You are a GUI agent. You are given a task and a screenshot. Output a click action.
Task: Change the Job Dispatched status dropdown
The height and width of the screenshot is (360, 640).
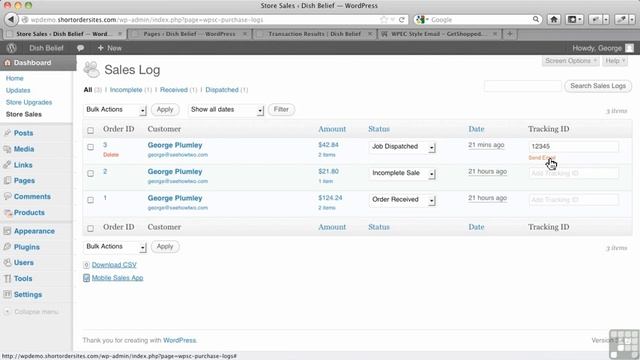[402, 147]
